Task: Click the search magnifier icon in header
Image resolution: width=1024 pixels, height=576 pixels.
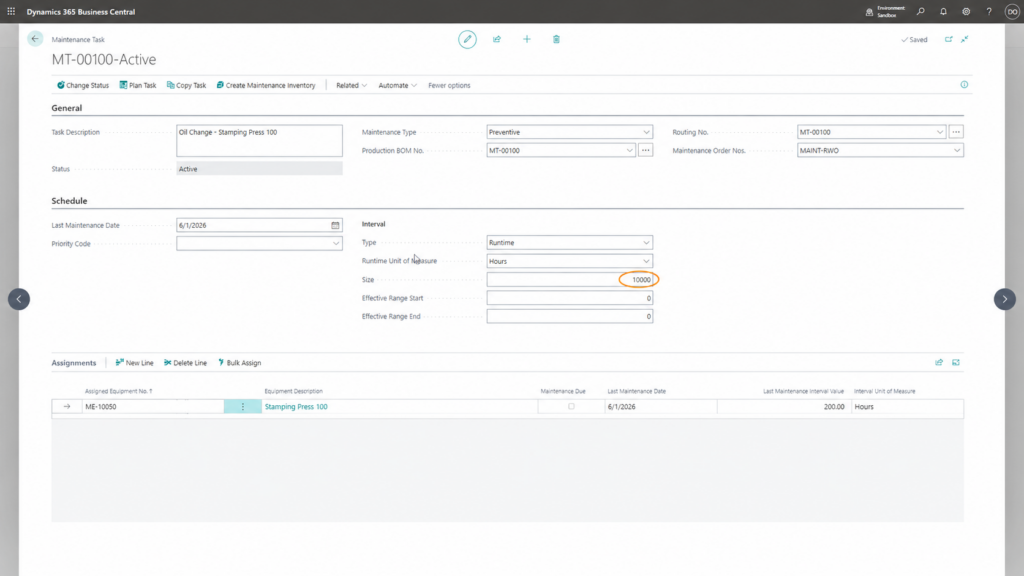Action: (x=921, y=11)
